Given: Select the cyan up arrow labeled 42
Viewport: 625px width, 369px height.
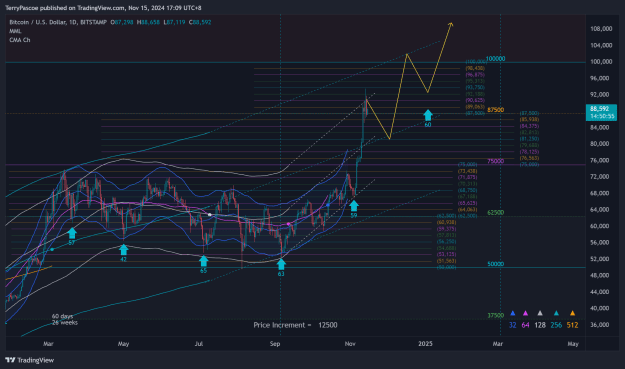Looking at the screenshot, I should click(x=124, y=249).
